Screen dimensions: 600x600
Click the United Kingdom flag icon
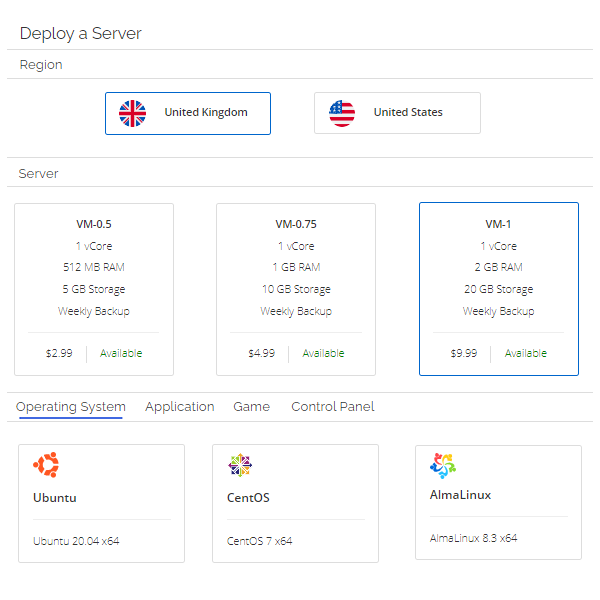(x=132, y=113)
